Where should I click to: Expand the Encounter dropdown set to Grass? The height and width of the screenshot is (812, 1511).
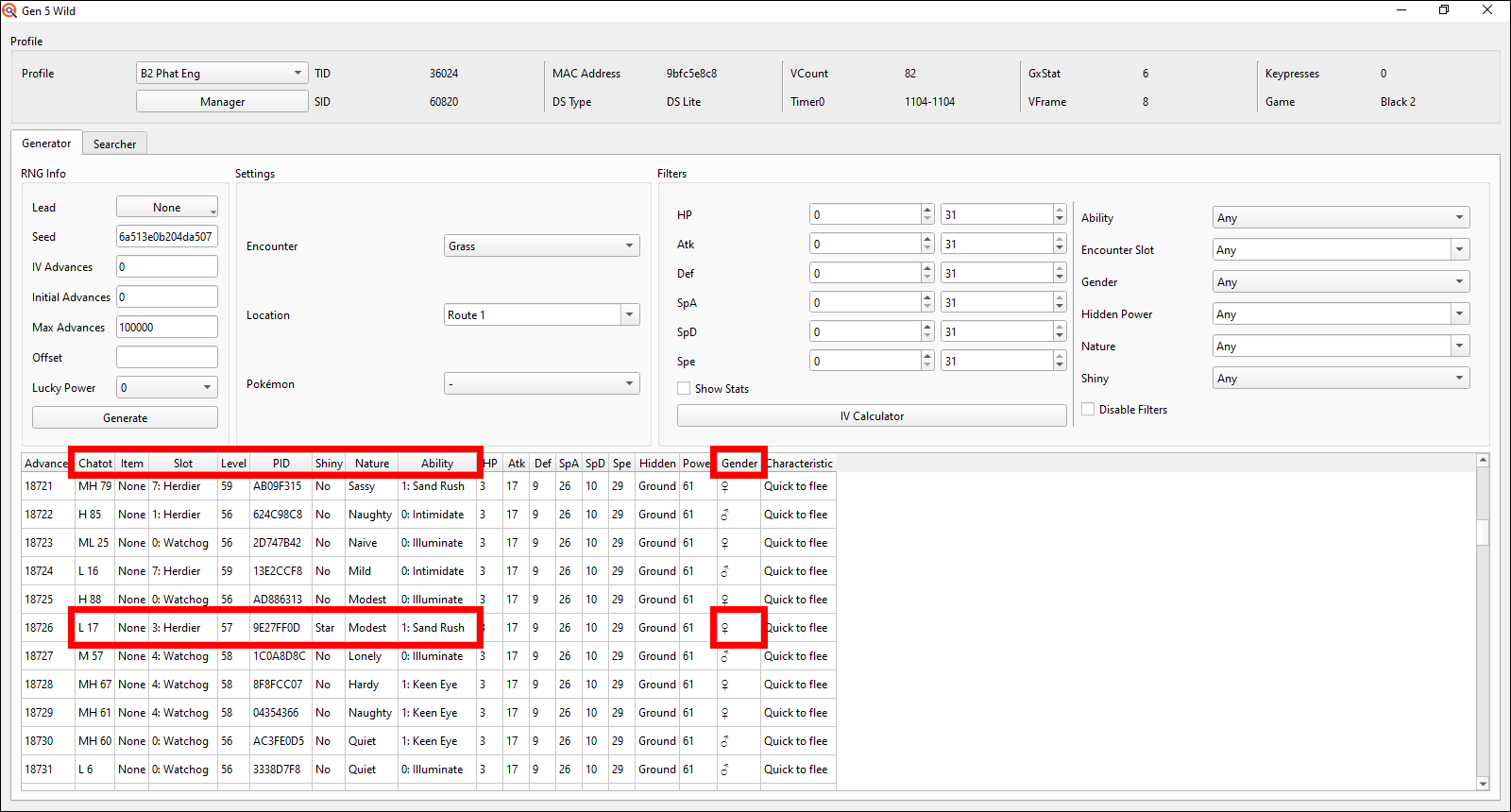(541, 246)
